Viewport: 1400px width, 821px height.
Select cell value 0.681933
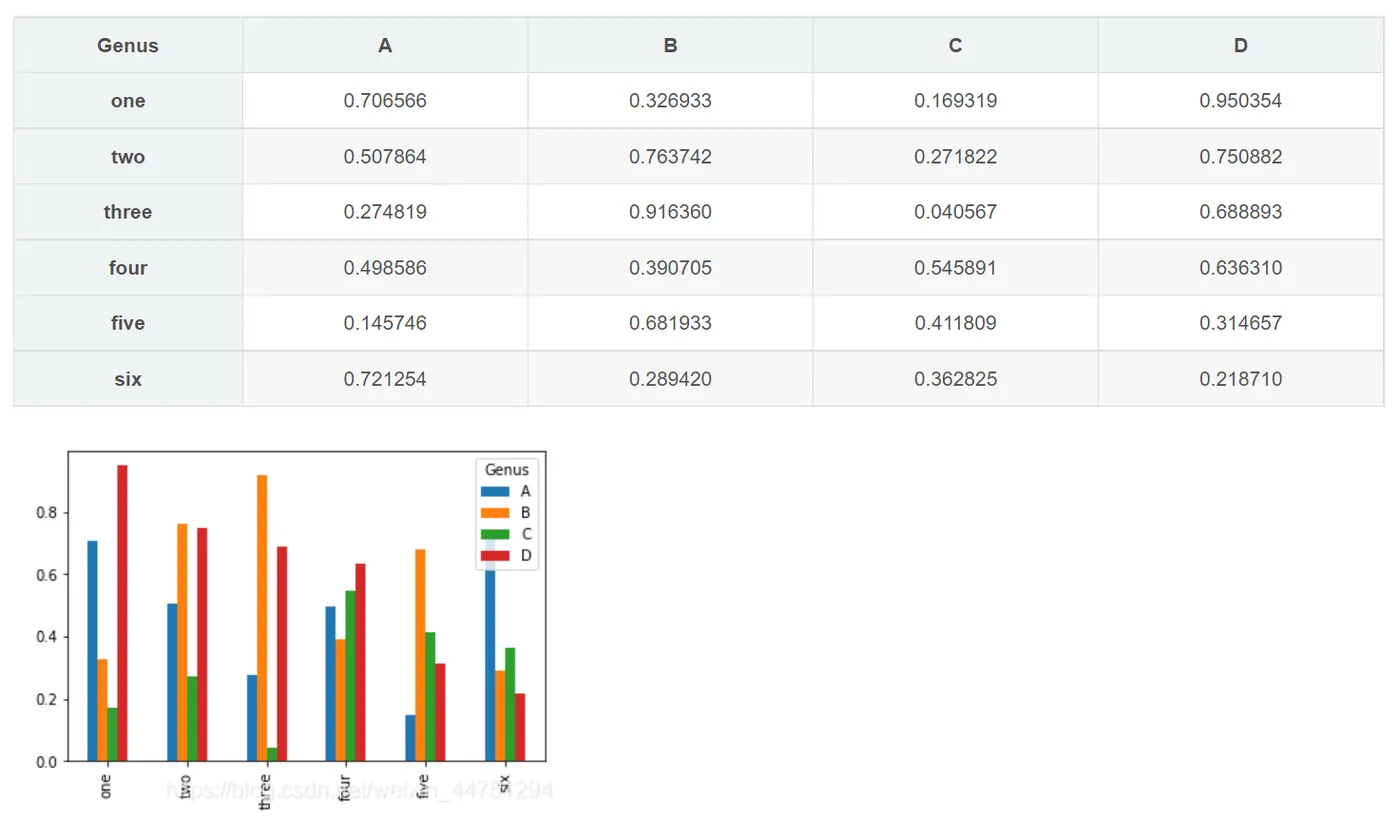[670, 323]
